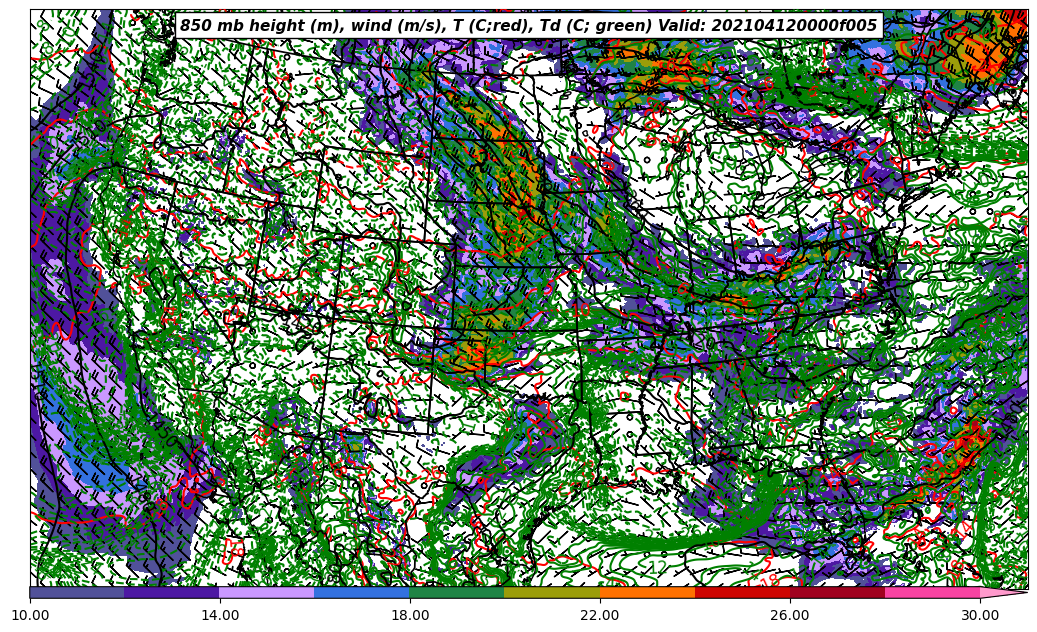Select the dark purple 12–14 colorbar segment
Image resolution: width=1037 pixels, height=632 pixels.
click(x=172, y=592)
